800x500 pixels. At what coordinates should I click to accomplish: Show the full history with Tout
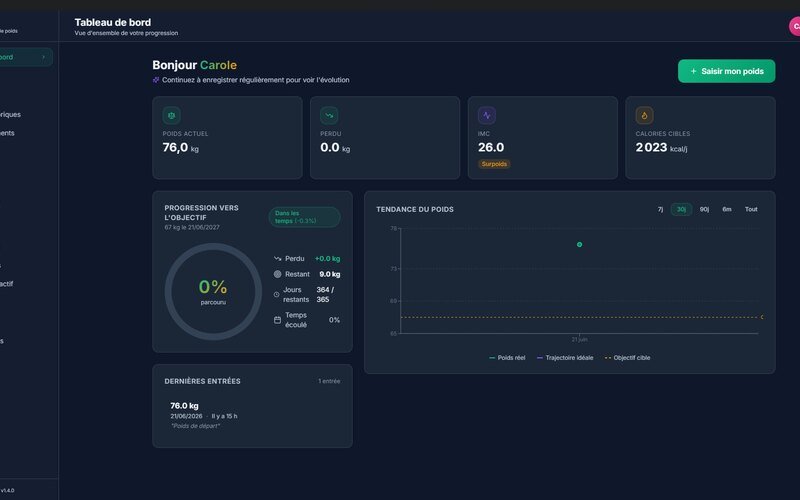pyautogui.click(x=751, y=209)
